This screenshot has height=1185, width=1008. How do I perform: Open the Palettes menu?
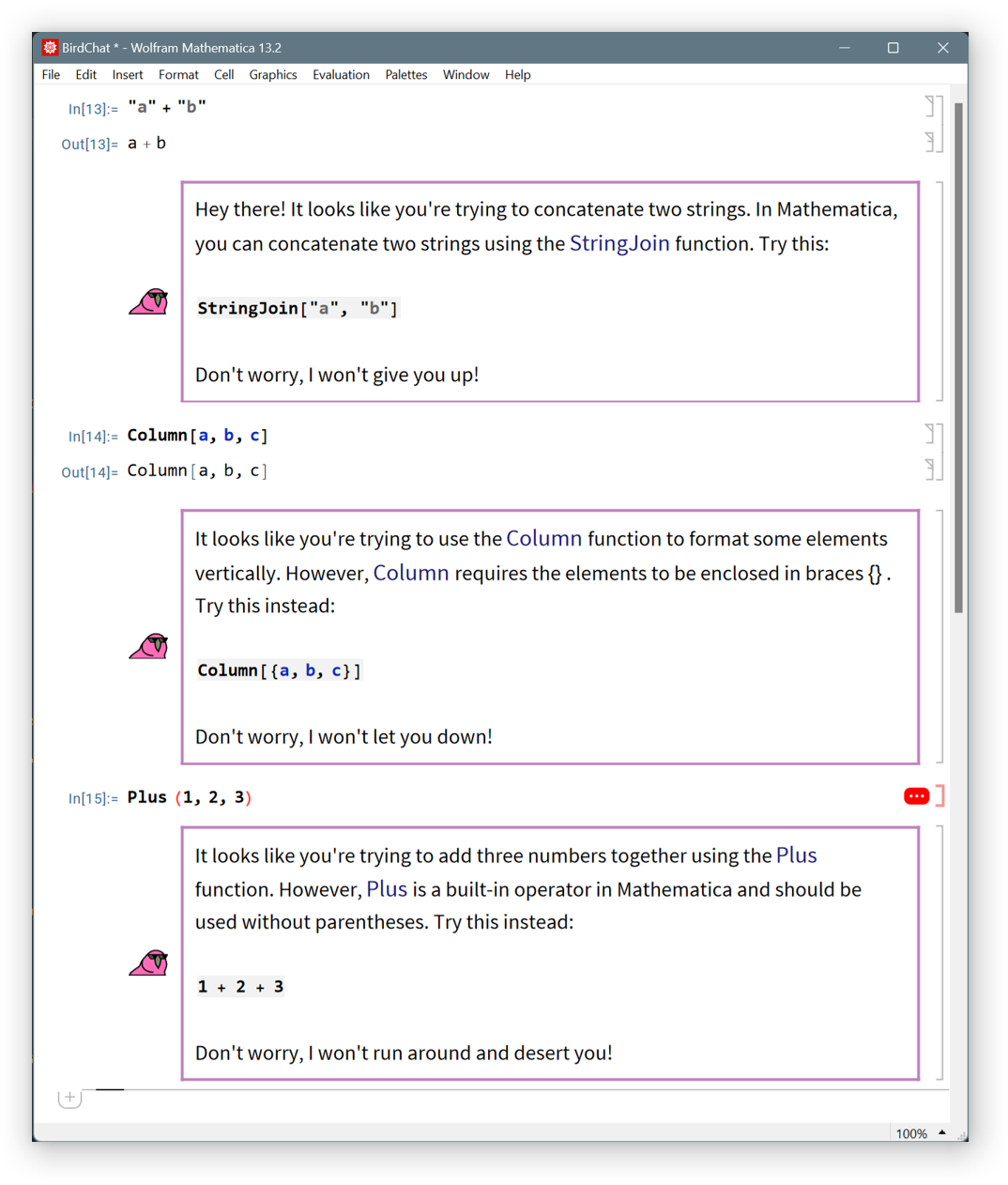coord(405,75)
